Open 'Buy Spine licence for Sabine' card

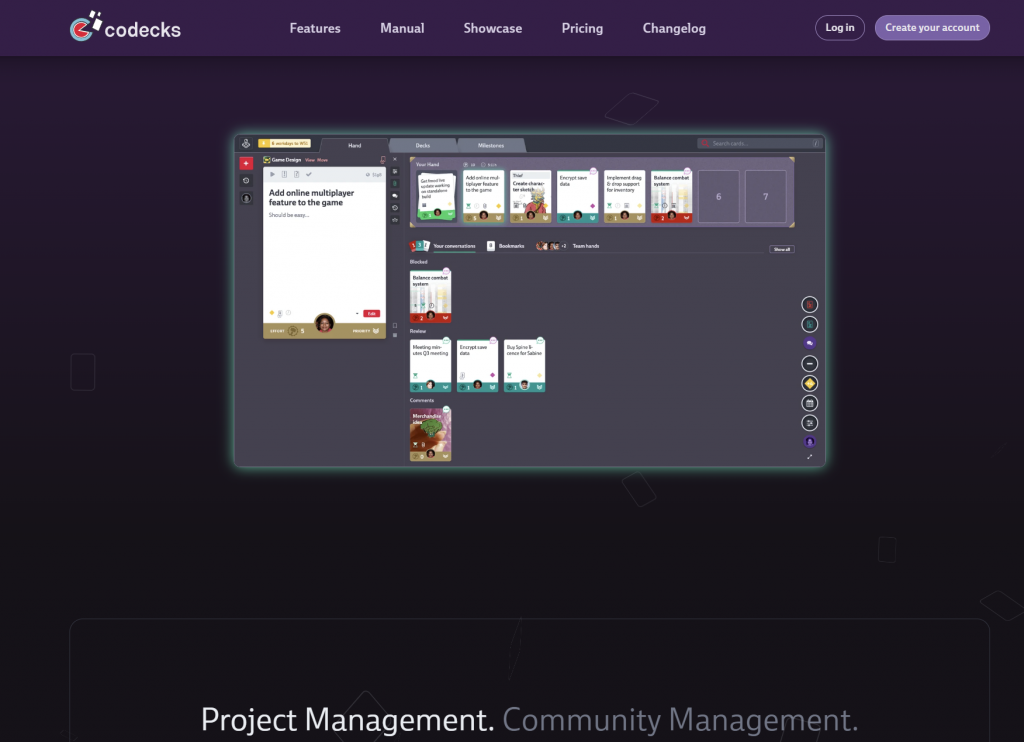tap(524, 366)
